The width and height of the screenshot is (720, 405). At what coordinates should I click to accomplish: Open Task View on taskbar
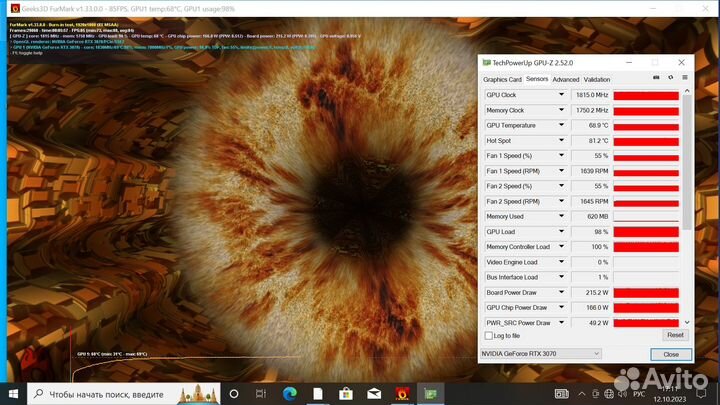tap(260, 394)
